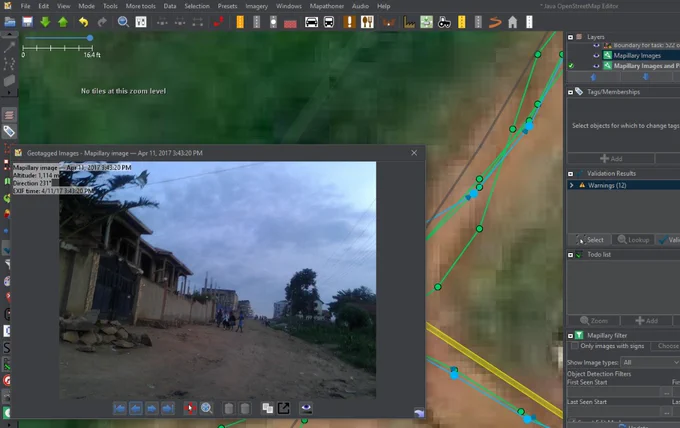Image resolution: width=680 pixels, height=428 pixels.
Task: Open the Preferences sliders icon
Action: pos(141,22)
